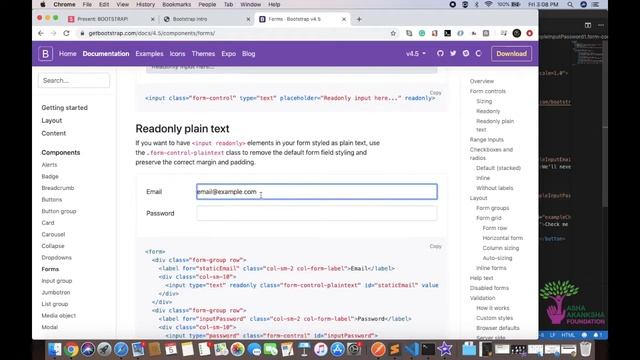This screenshot has width=640, height=360.
Task: Copy the readonly input code snippet
Action: (x=436, y=93)
